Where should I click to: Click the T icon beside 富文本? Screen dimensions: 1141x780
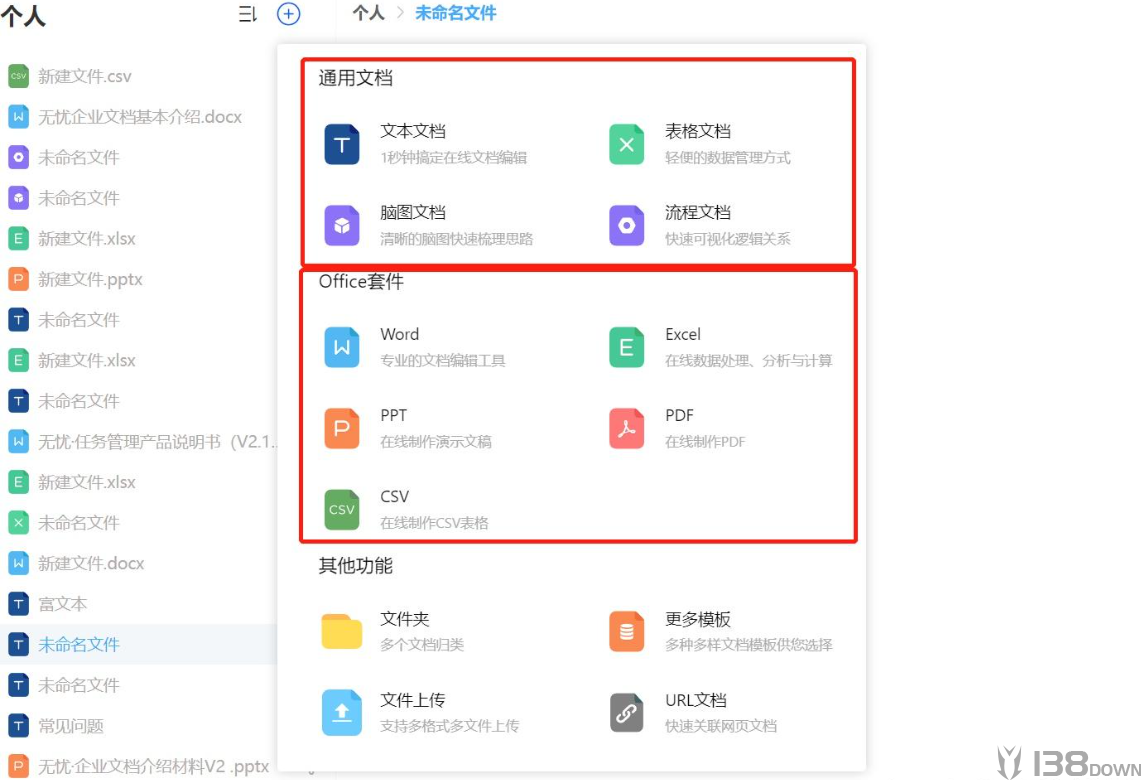click(x=18, y=604)
